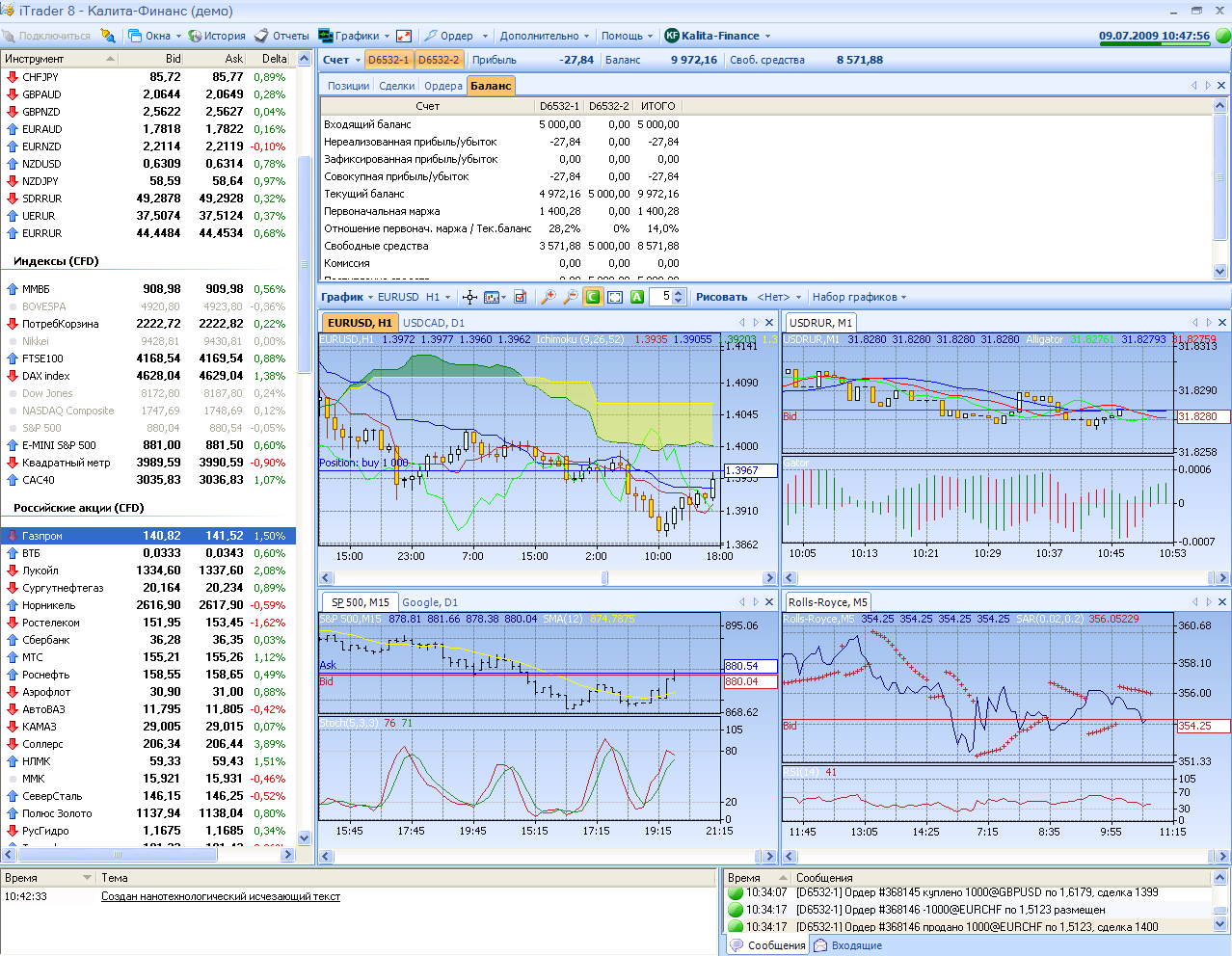Select the Баланс tab
The width and height of the screenshot is (1232, 956).
pyautogui.click(x=491, y=86)
